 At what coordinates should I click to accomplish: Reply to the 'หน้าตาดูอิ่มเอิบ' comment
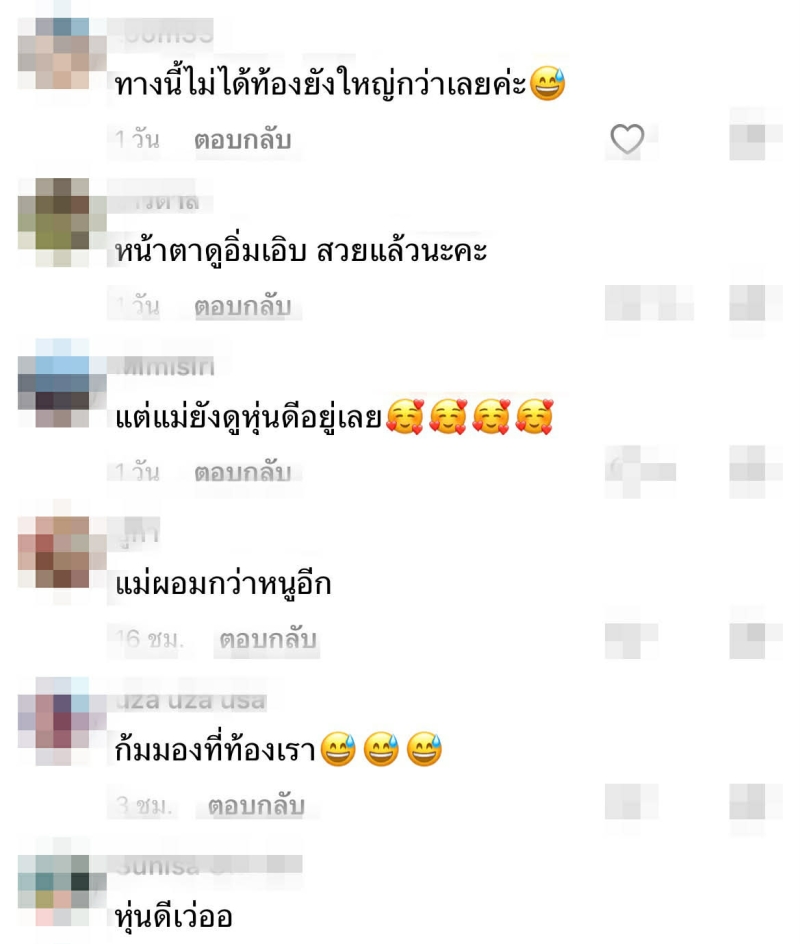pyautogui.click(x=243, y=306)
